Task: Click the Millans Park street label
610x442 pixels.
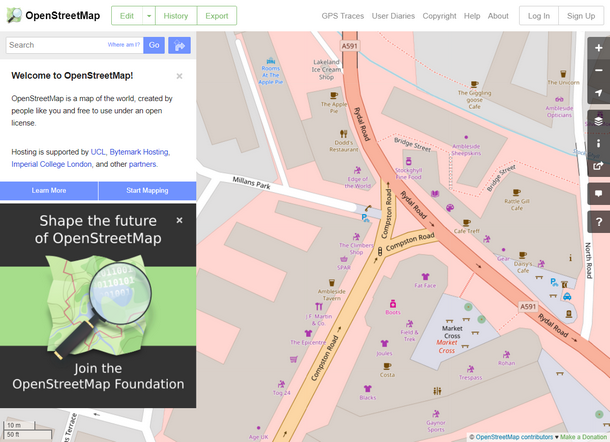Action: point(251,182)
